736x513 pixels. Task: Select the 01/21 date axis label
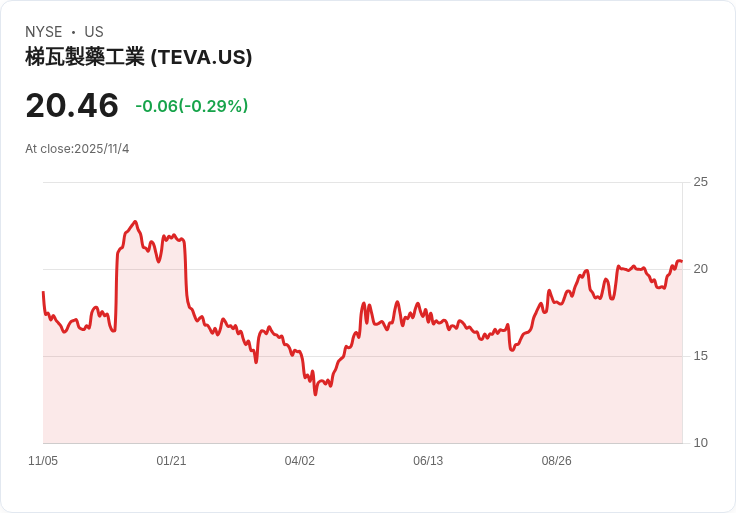[171, 461]
